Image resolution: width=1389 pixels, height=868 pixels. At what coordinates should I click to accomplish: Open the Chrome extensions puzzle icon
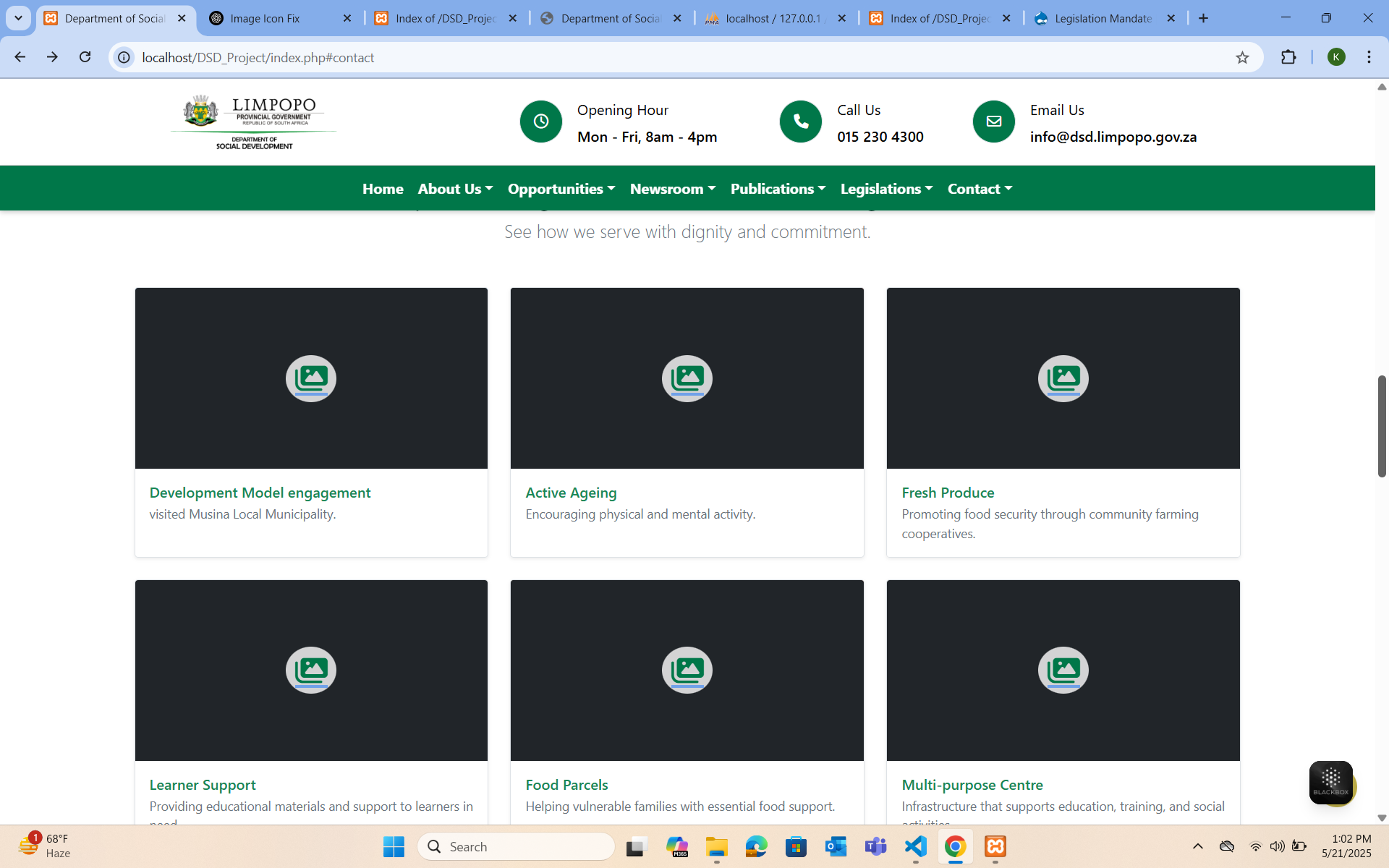1288,57
